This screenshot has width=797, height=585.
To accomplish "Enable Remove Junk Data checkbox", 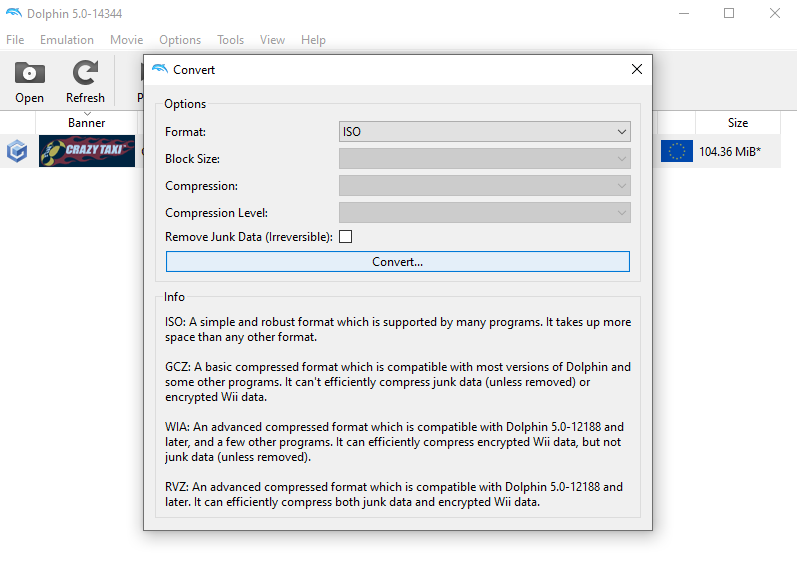I will [346, 237].
